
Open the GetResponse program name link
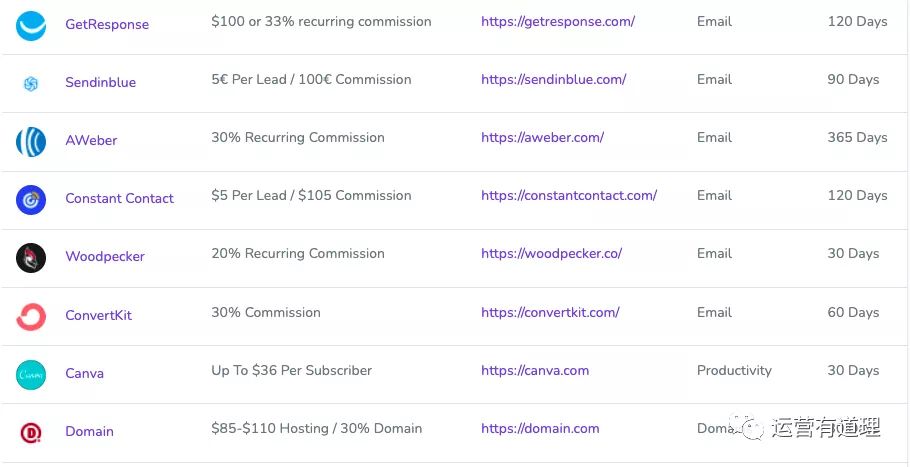click(x=107, y=24)
